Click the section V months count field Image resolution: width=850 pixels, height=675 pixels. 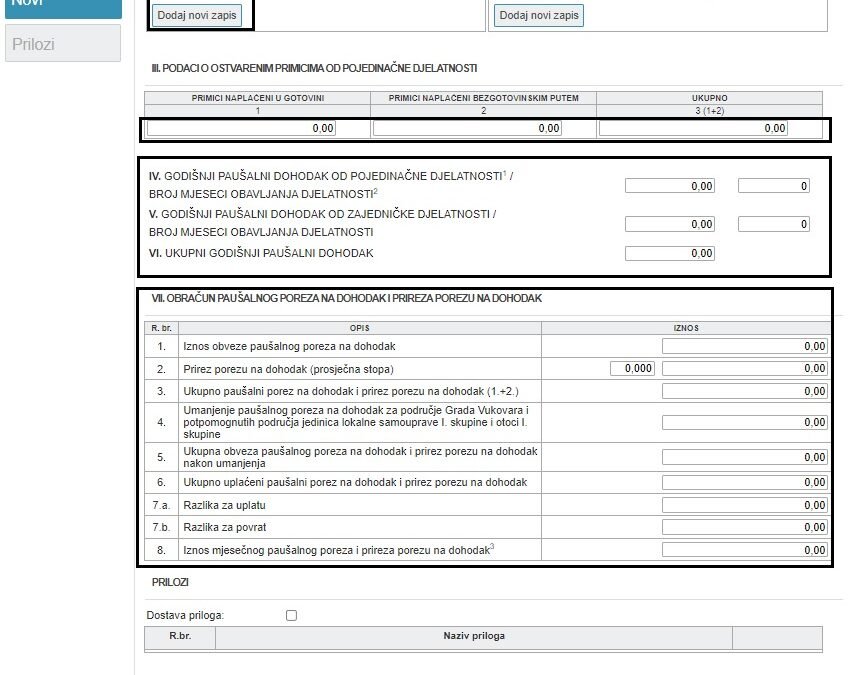[773, 224]
